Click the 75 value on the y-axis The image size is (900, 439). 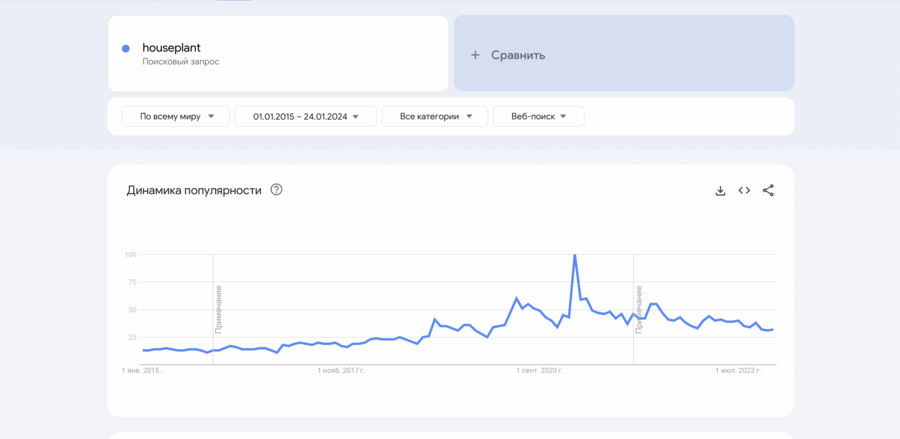tap(132, 282)
